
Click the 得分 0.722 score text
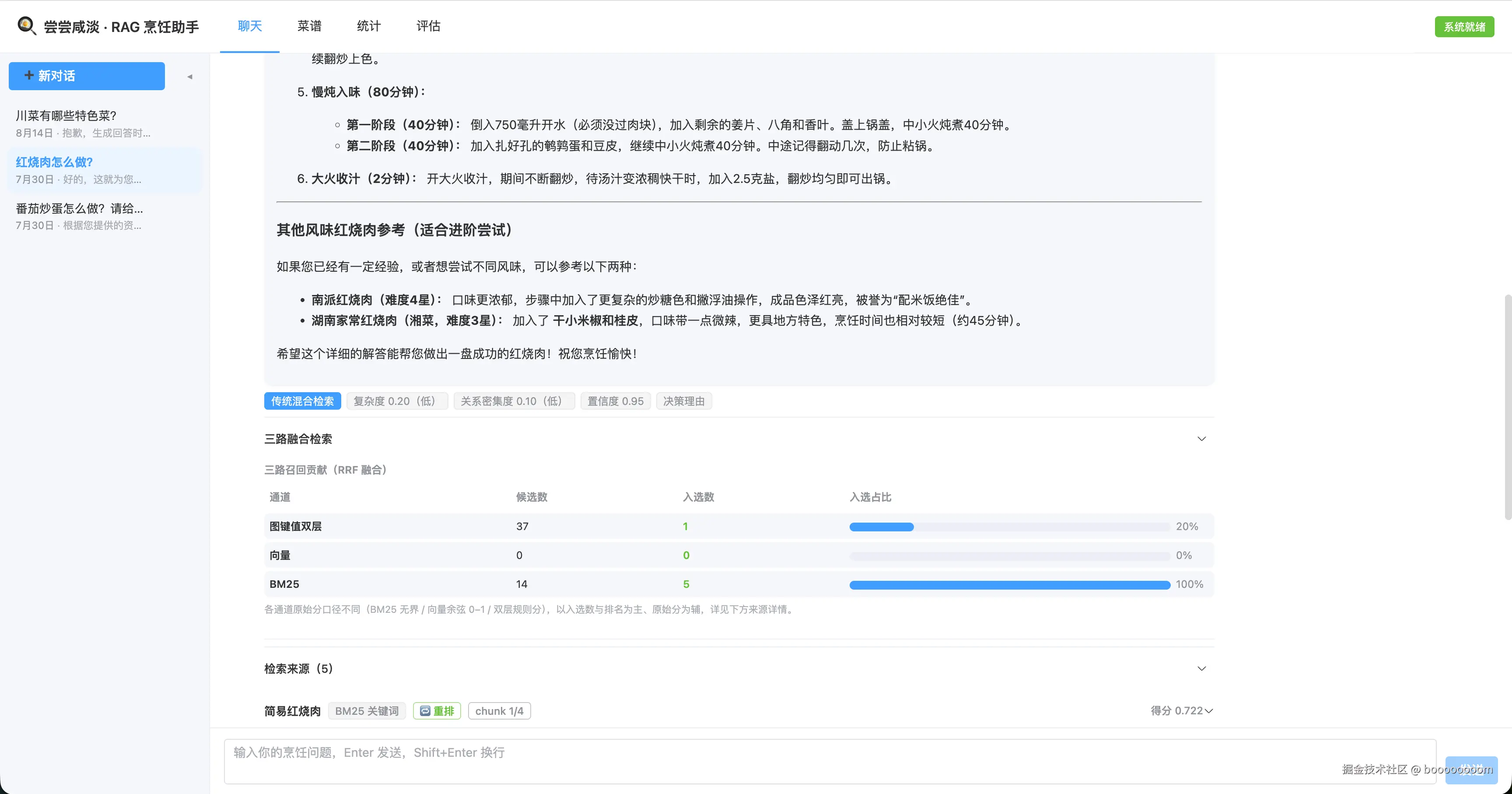(1176, 710)
